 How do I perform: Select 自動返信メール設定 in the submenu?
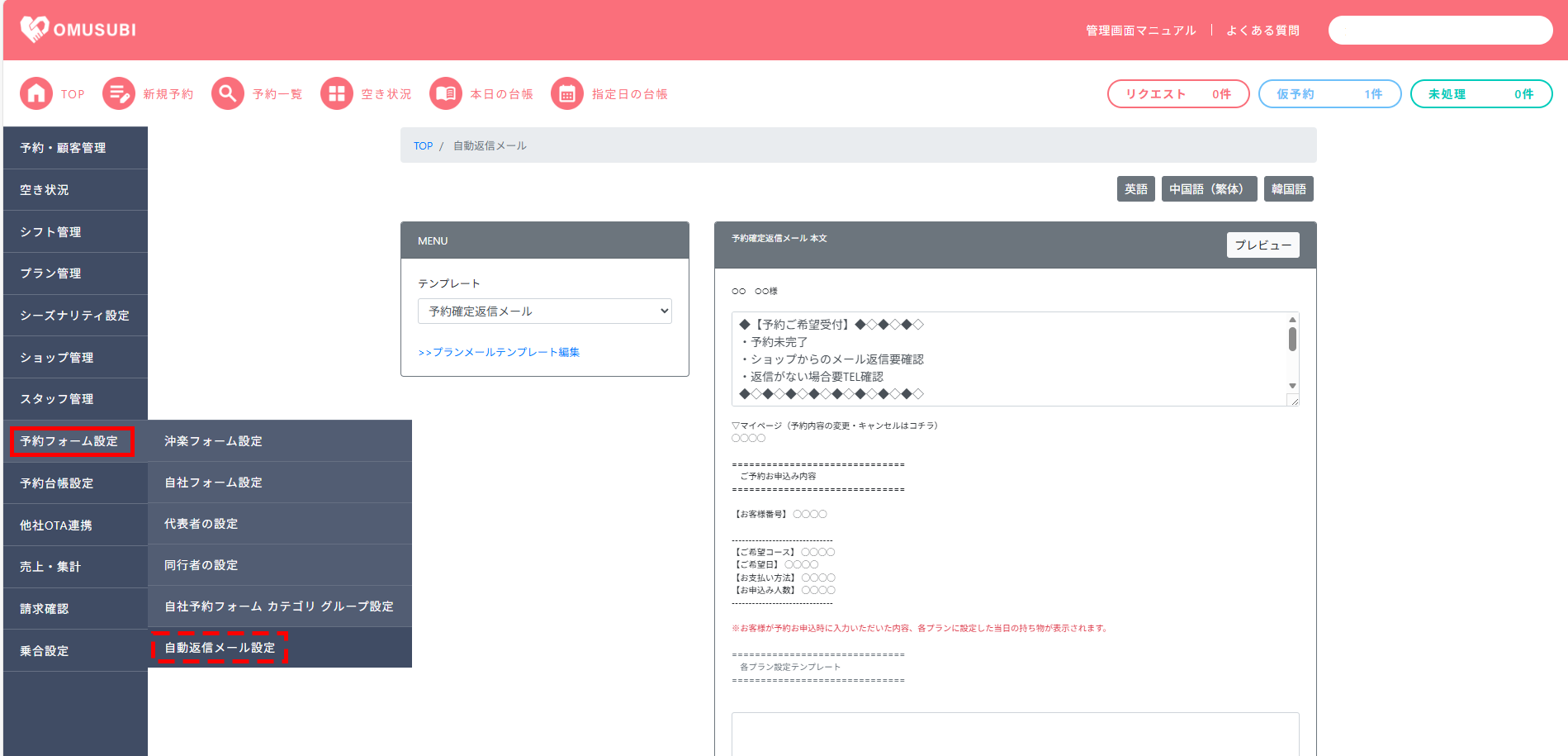click(x=220, y=648)
